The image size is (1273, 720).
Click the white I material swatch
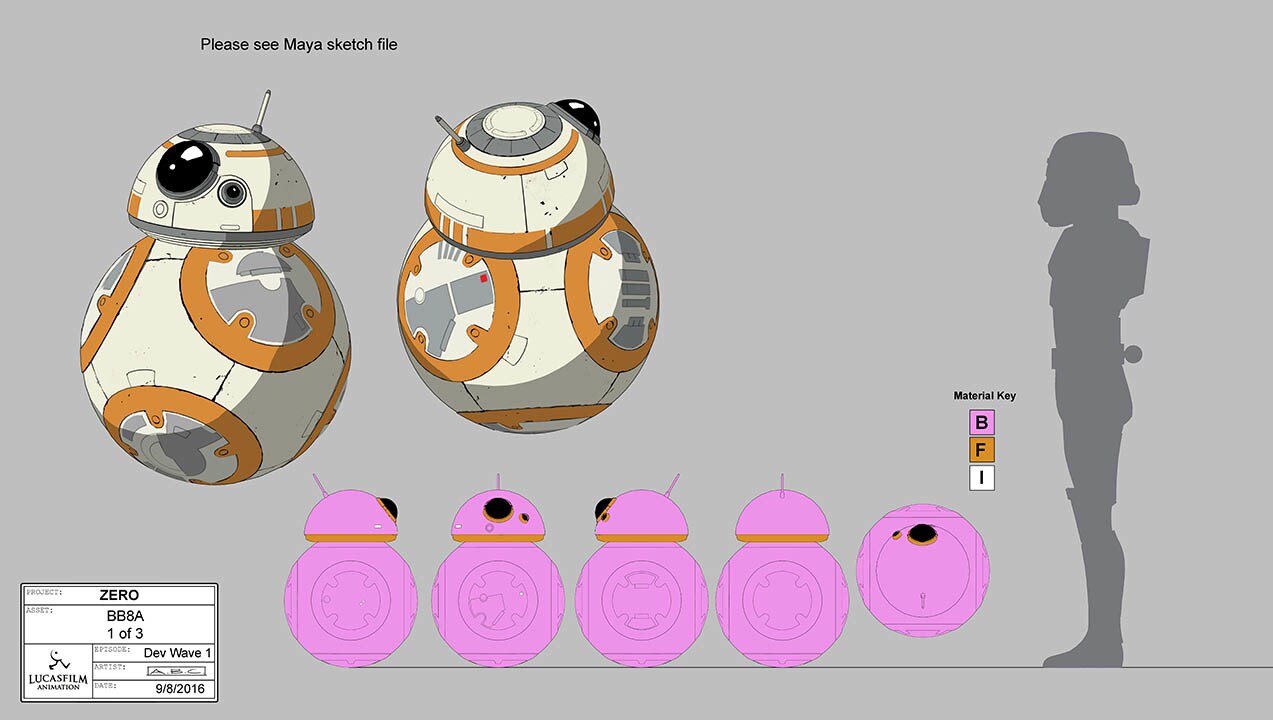(x=981, y=478)
